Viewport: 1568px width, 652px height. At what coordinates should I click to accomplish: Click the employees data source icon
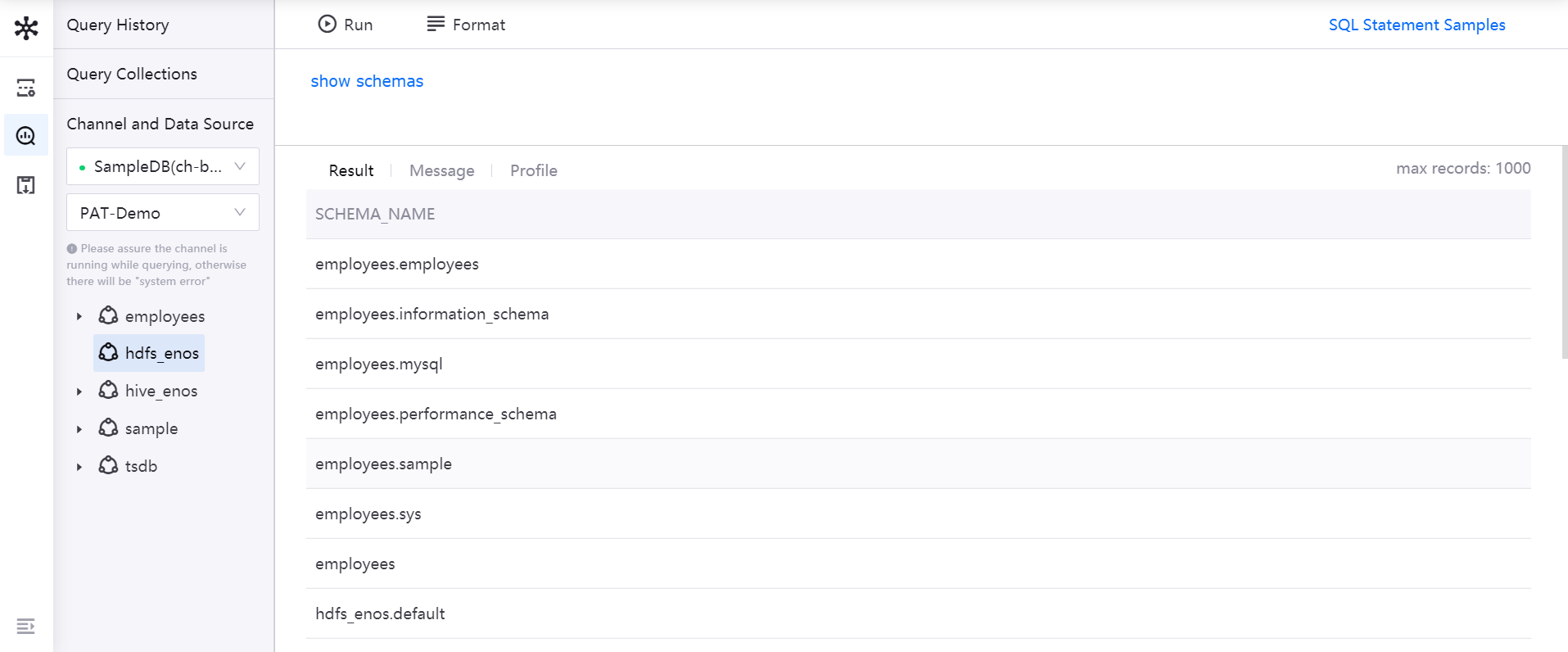[108, 315]
